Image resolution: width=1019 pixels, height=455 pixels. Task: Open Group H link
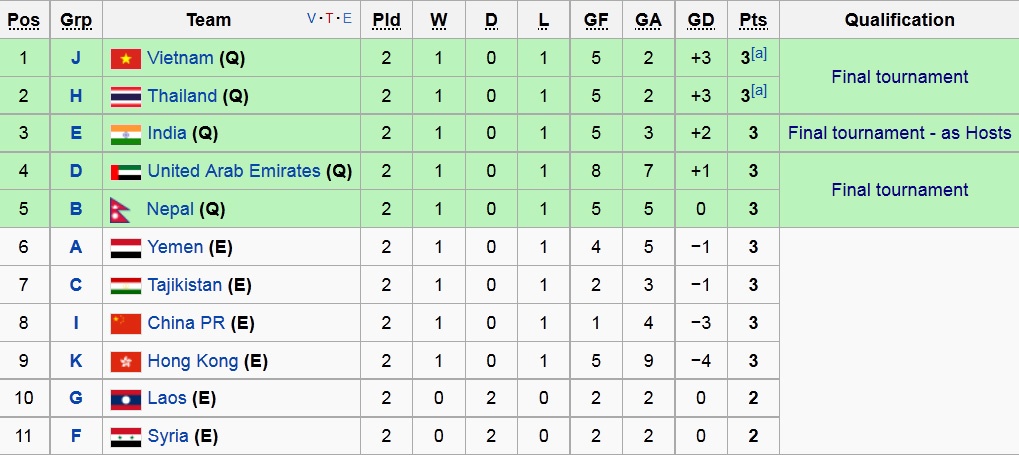click(x=75, y=96)
